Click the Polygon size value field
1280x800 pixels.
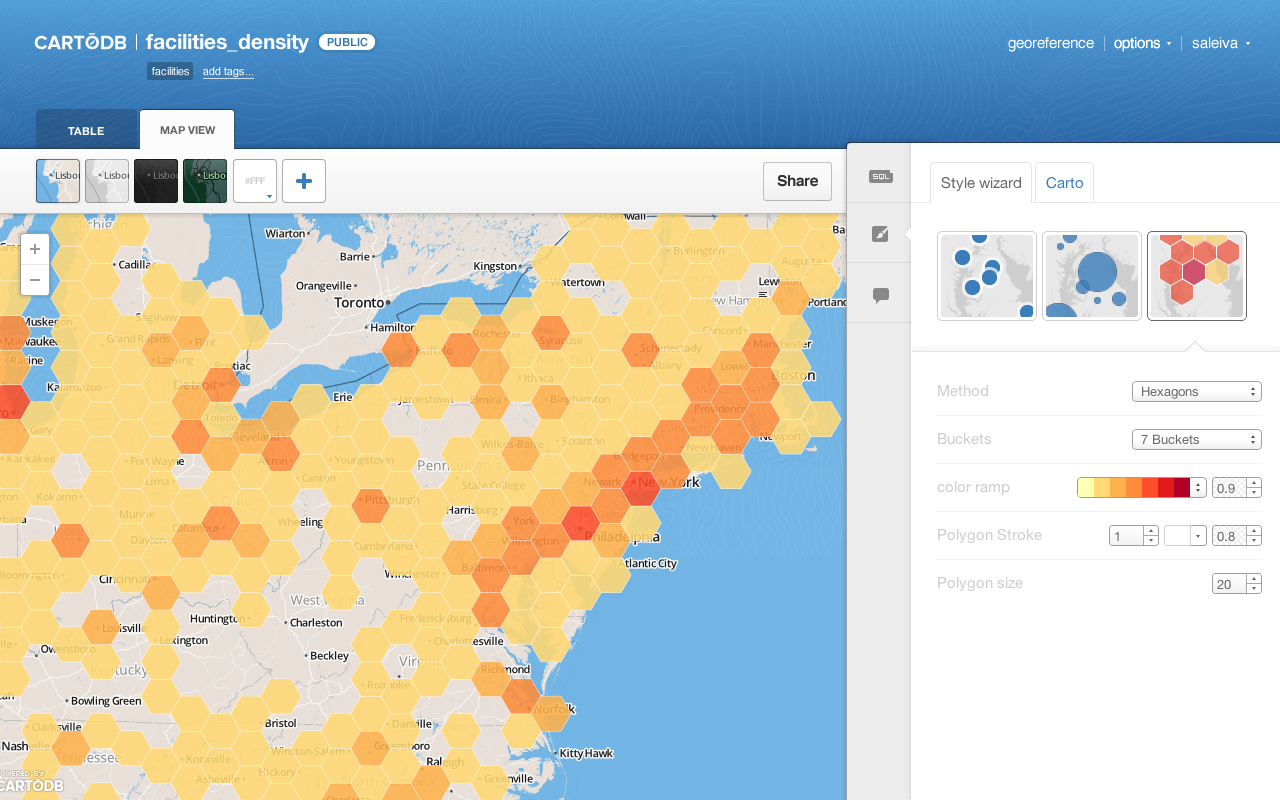pyautogui.click(x=1229, y=583)
